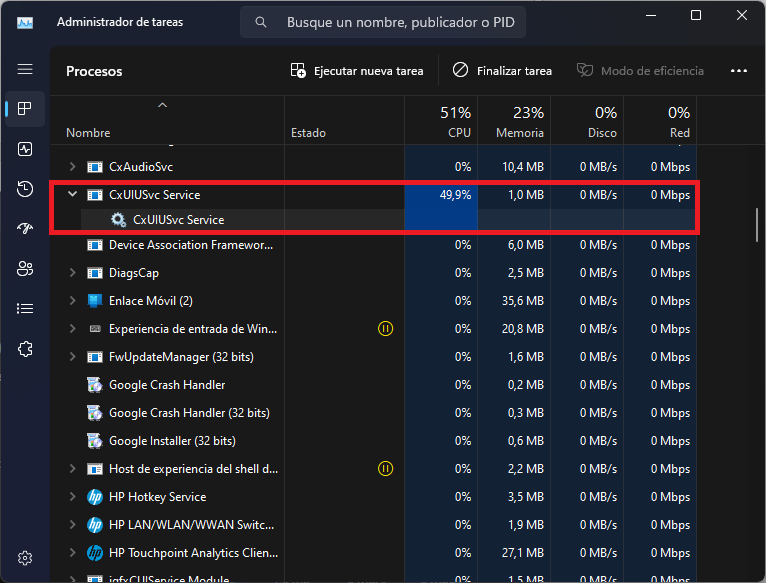Expand Experiencia de entrada de Windows group
766x583 pixels.
click(x=72, y=328)
